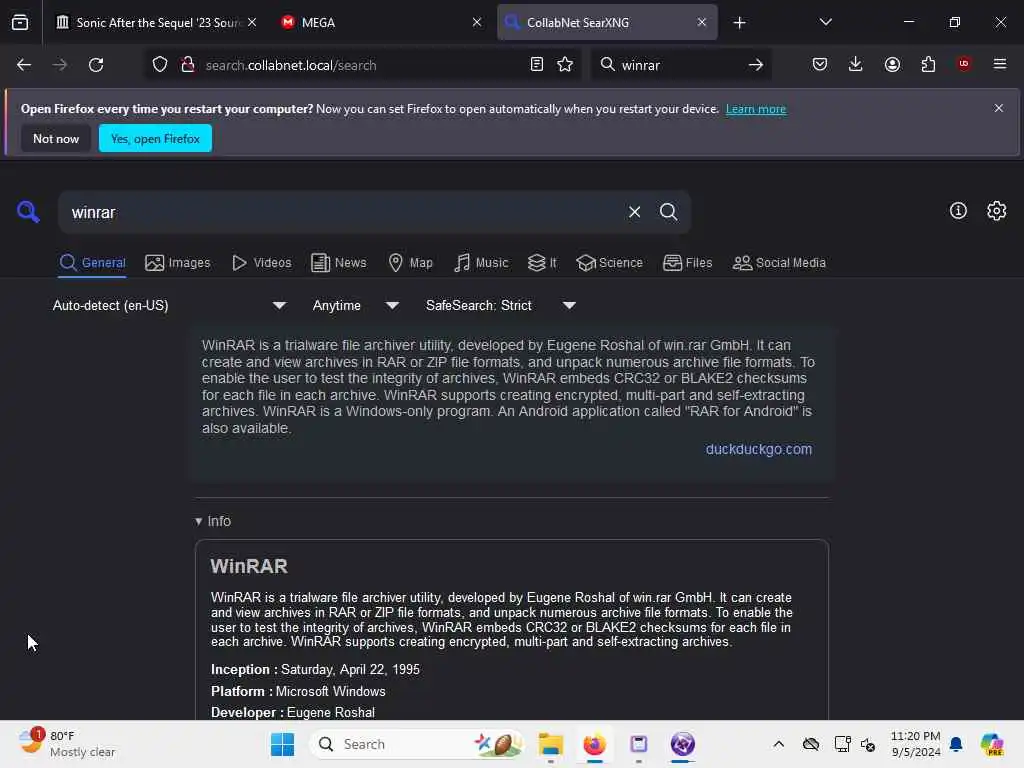Switch to the Images category
Image resolution: width=1024 pixels, height=768 pixels.
tap(178, 263)
